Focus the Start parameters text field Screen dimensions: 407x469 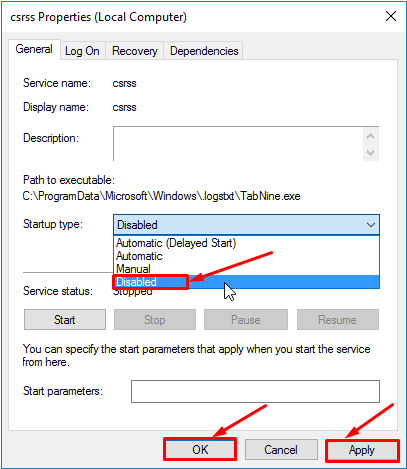coord(255,391)
